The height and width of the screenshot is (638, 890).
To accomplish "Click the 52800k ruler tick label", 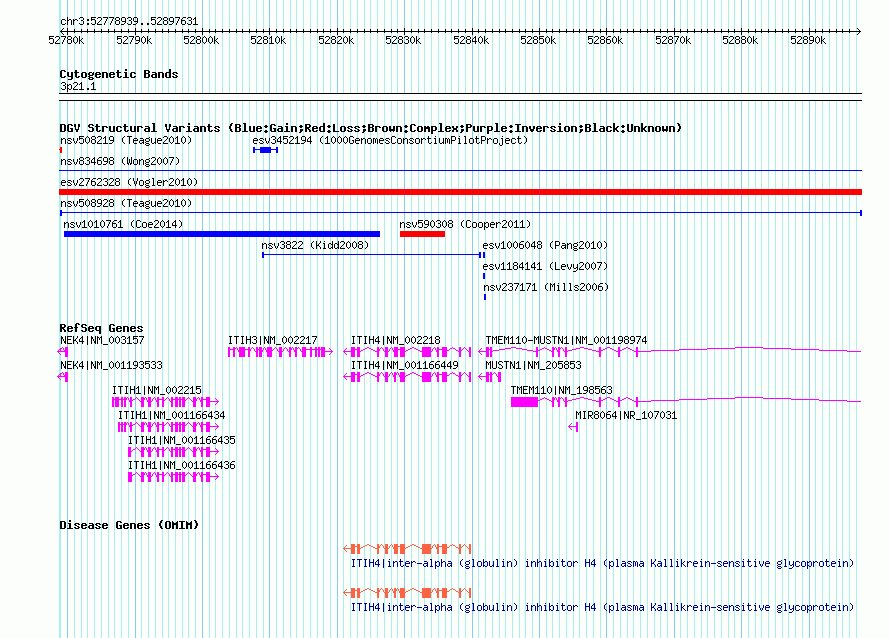I will click(x=201, y=40).
